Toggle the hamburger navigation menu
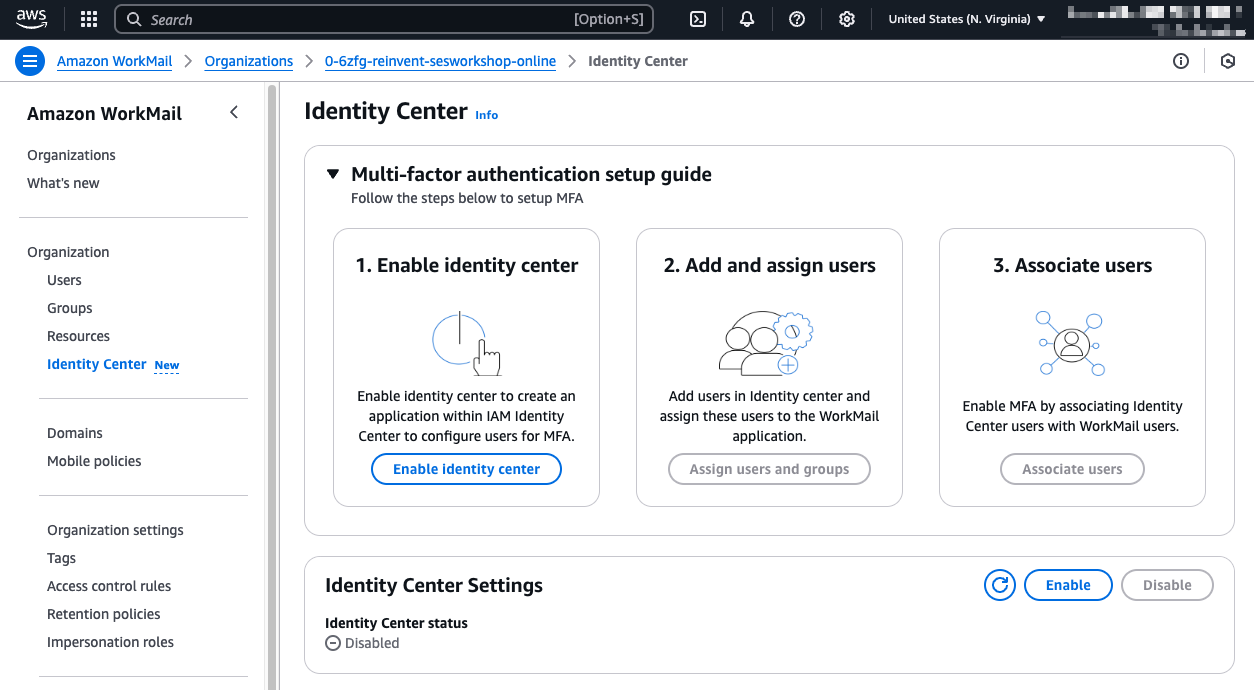Screen dimensions: 1254x690 click(x=30, y=61)
